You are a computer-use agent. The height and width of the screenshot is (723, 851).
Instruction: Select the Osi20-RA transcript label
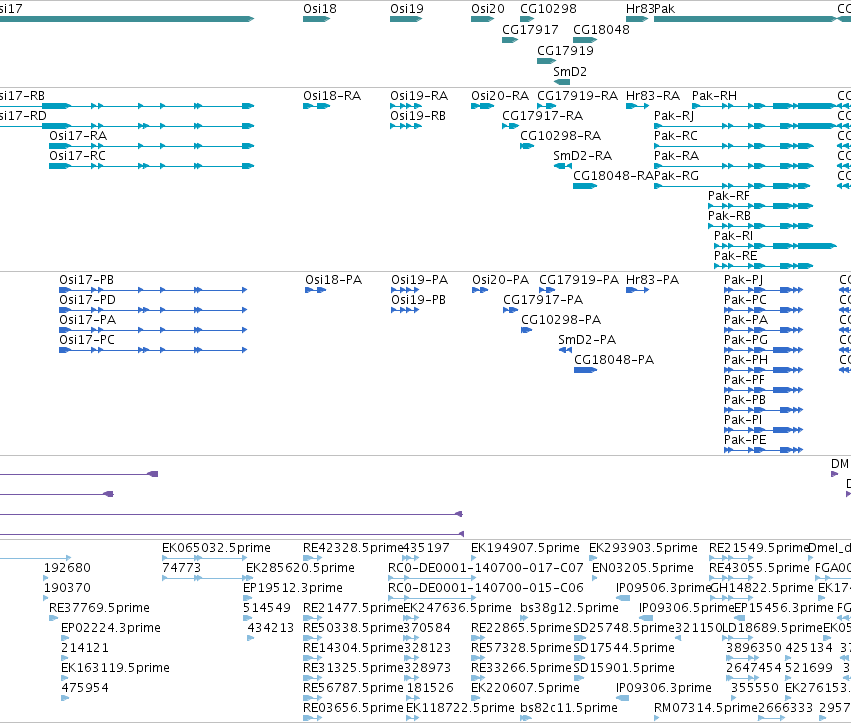point(500,96)
